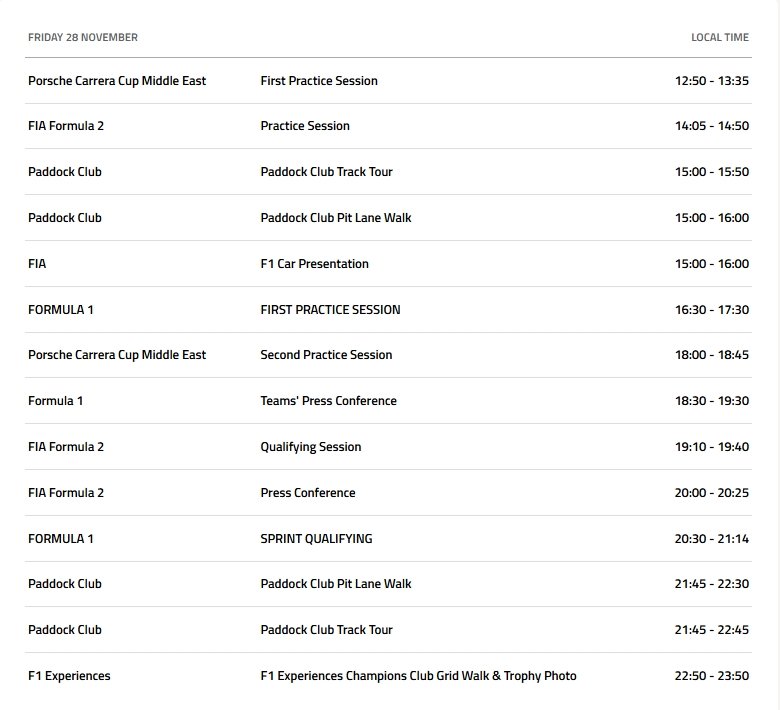The image size is (780, 710).
Task: Open the Teams' Press Conference event
Action: 328,401
